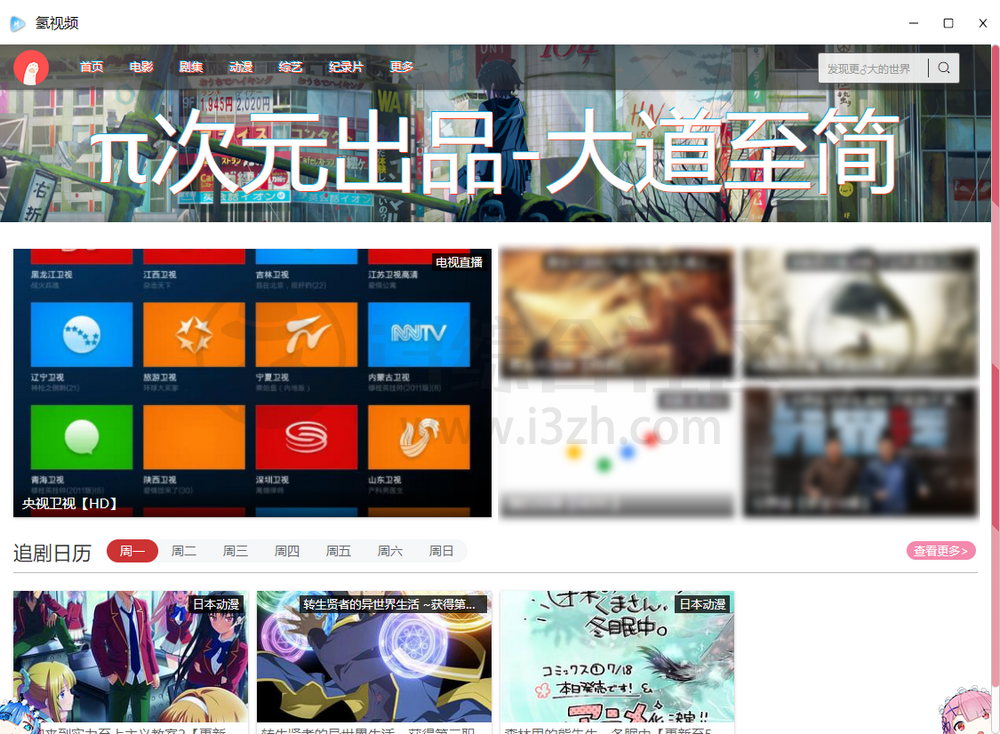Screen dimensions: 1000x734
Task: Click the 陕西卫视 orange tile
Action: (194, 437)
